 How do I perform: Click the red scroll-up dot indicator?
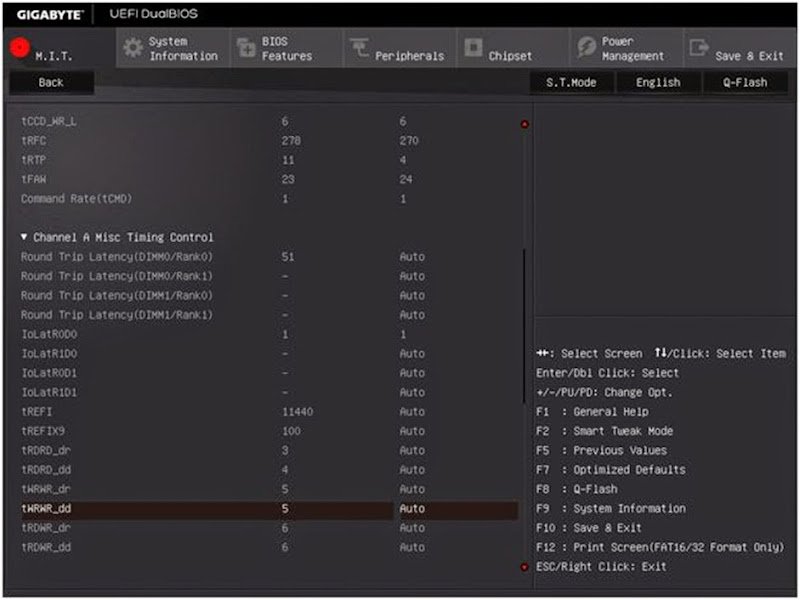pyautogui.click(x=524, y=124)
